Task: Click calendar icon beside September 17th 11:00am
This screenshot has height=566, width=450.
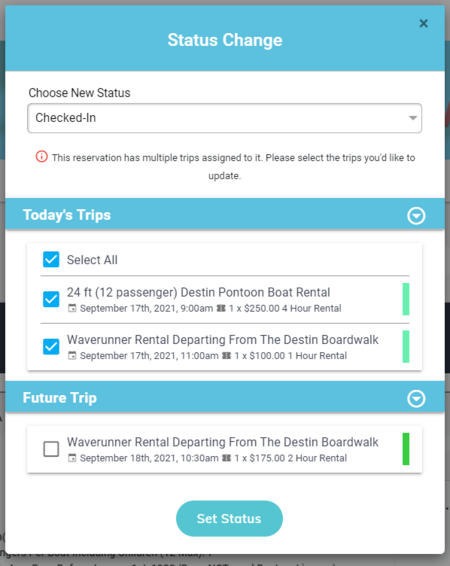Action: [x=72, y=356]
